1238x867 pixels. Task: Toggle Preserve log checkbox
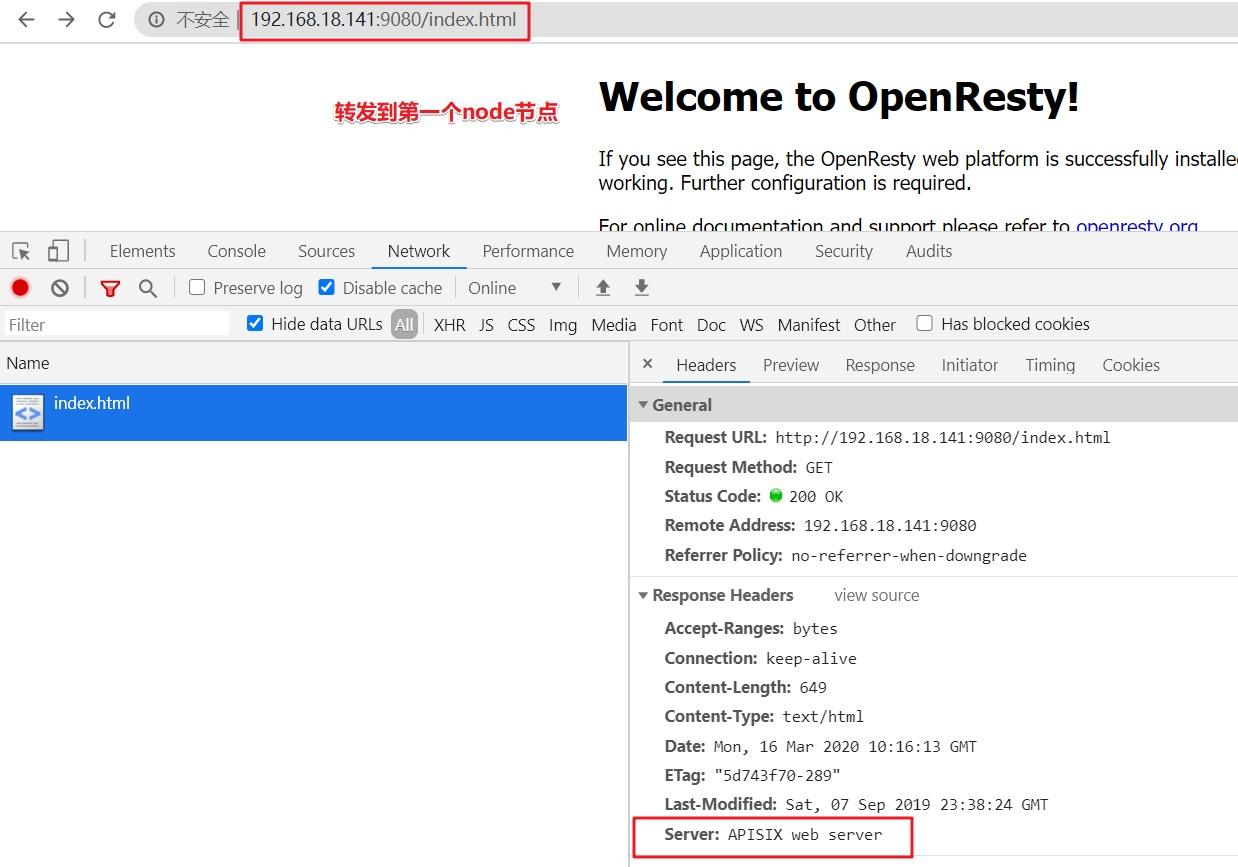pyautogui.click(x=197, y=287)
